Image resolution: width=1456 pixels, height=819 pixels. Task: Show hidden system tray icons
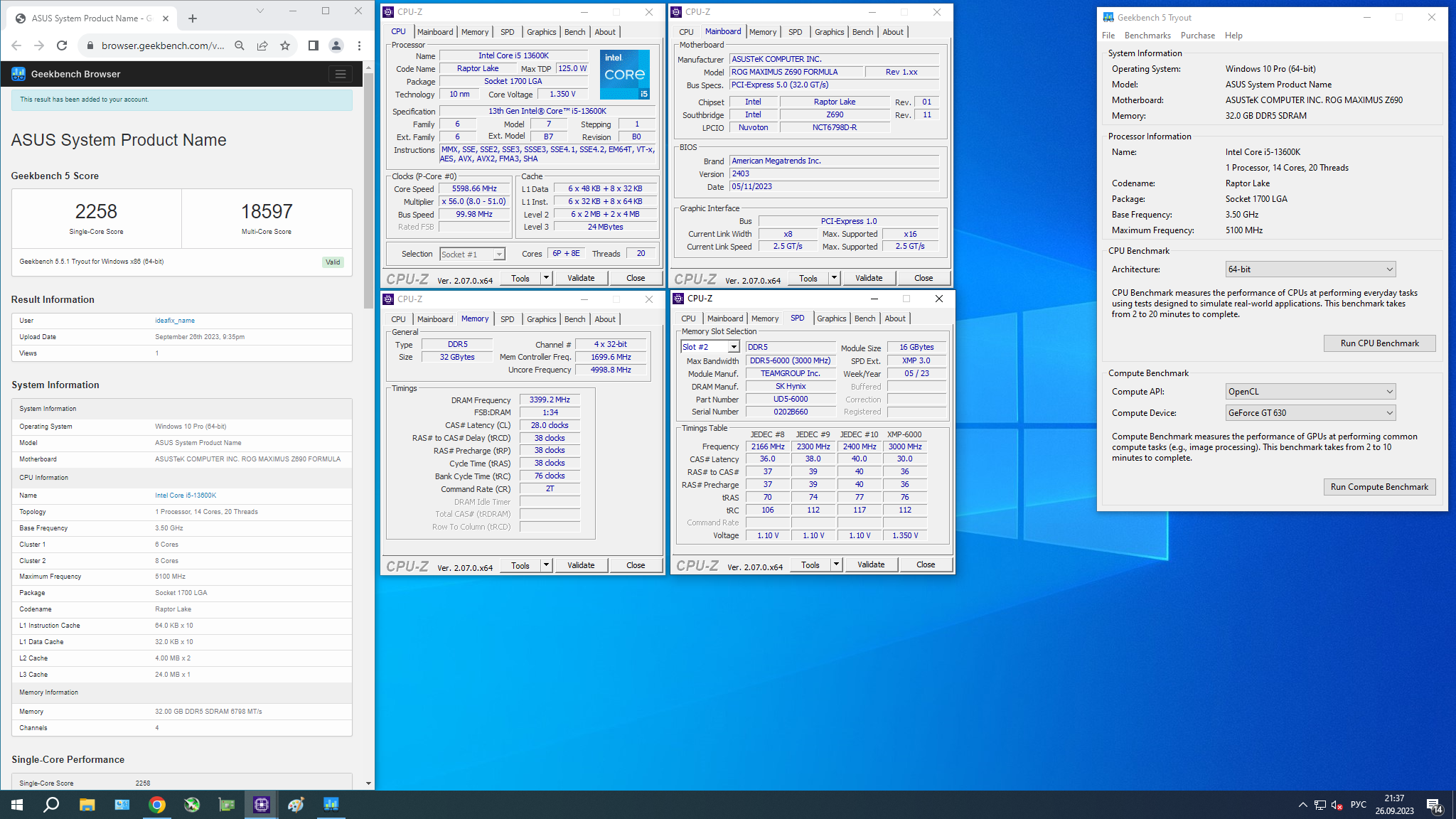1303,805
